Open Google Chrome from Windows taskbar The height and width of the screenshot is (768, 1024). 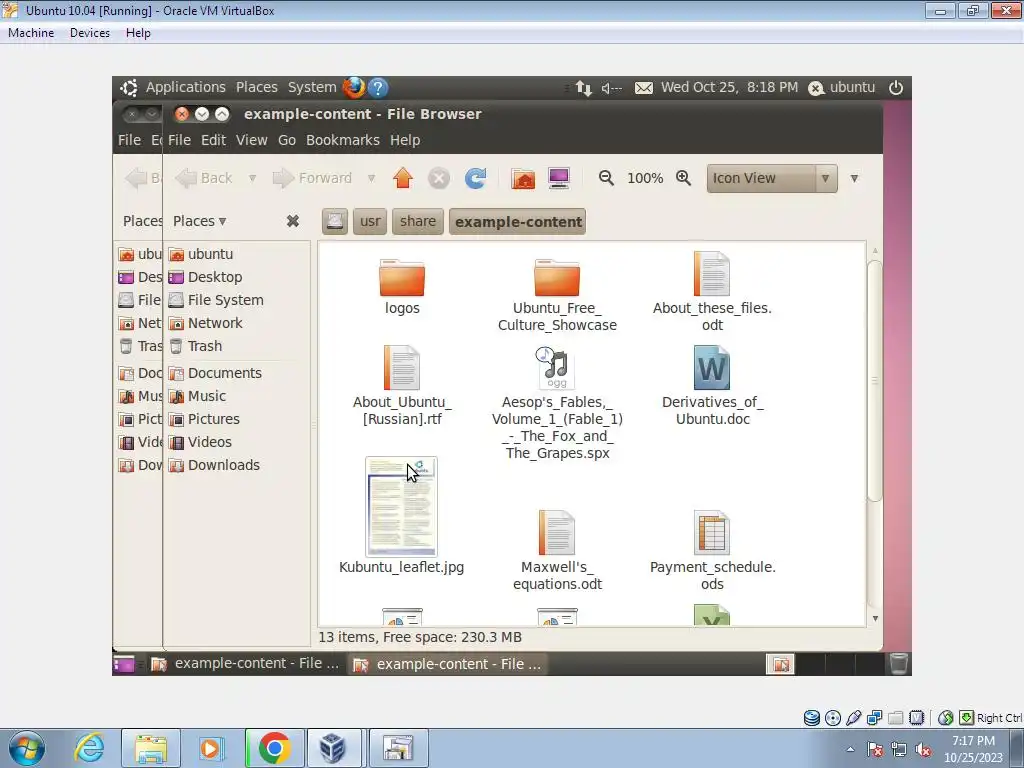[x=274, y=748]
